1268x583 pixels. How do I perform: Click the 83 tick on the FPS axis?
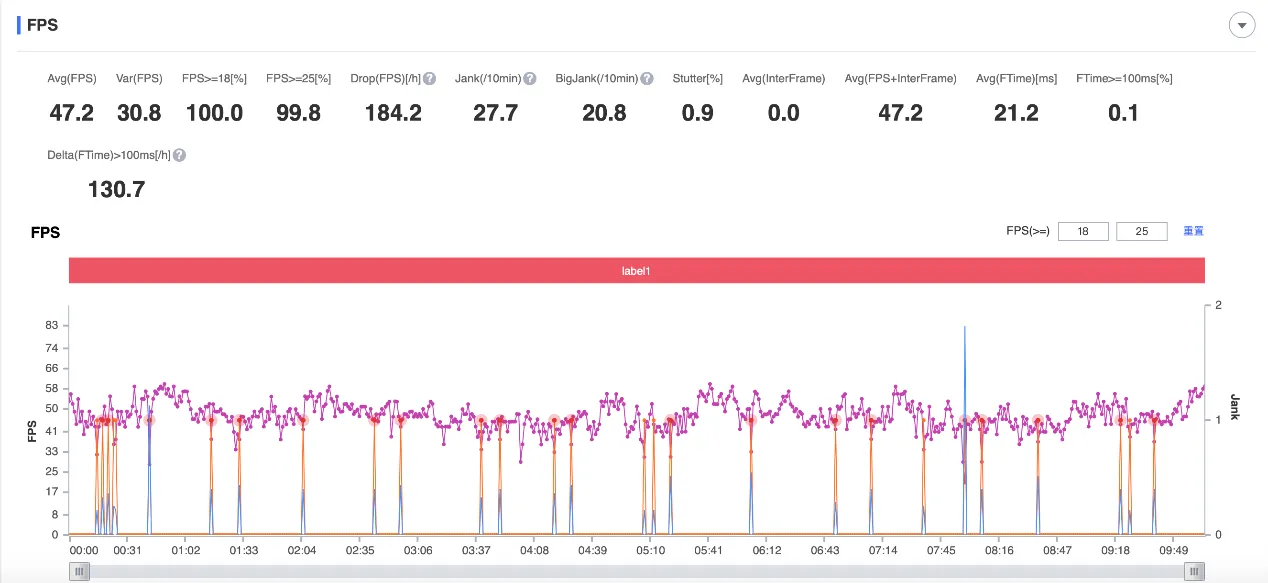point(53,326)
